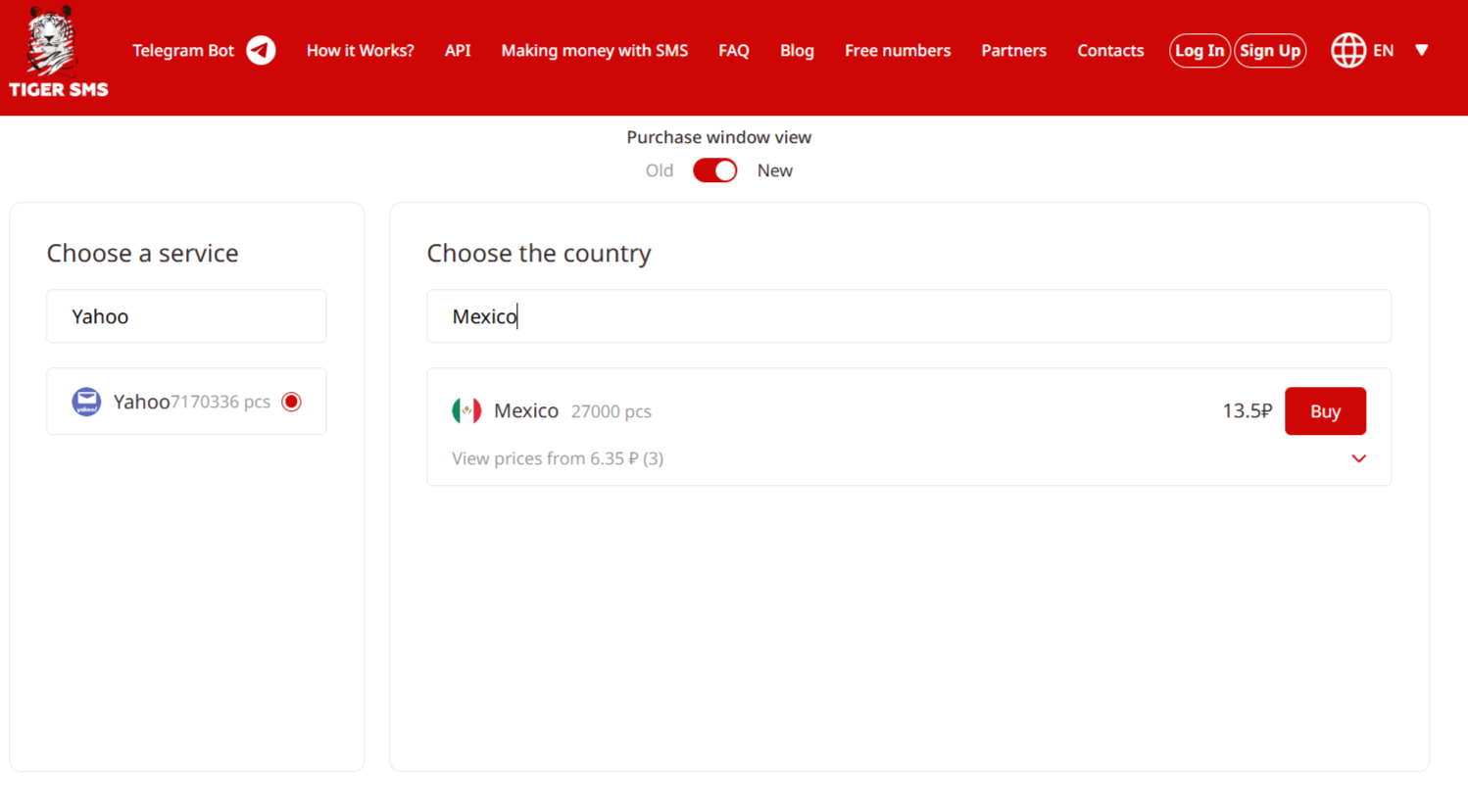
Task: Expand Mexico prices with the chevron
Action: 1358,458
